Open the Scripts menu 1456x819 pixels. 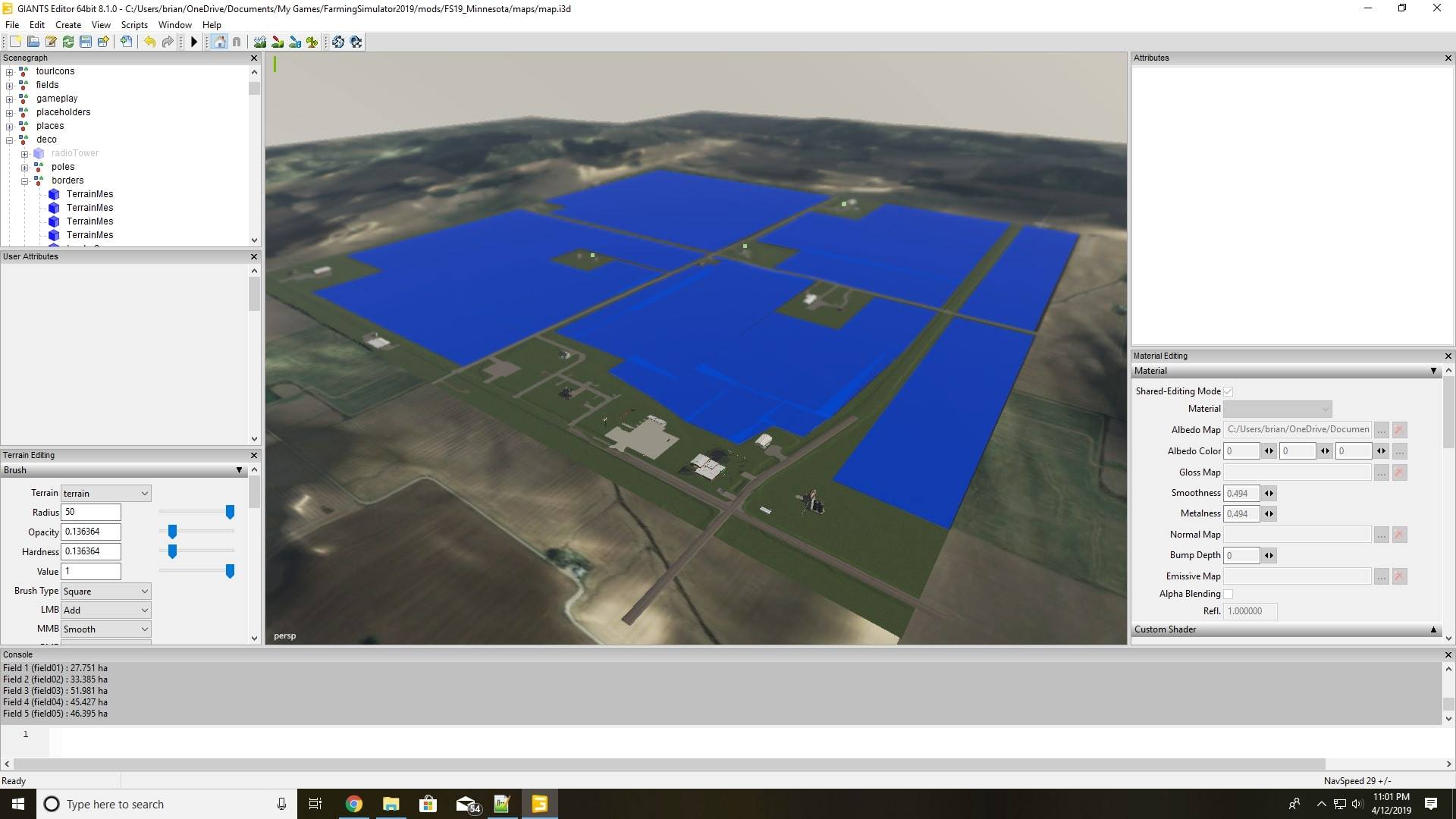pyautogui.click(x=134, y=25)
